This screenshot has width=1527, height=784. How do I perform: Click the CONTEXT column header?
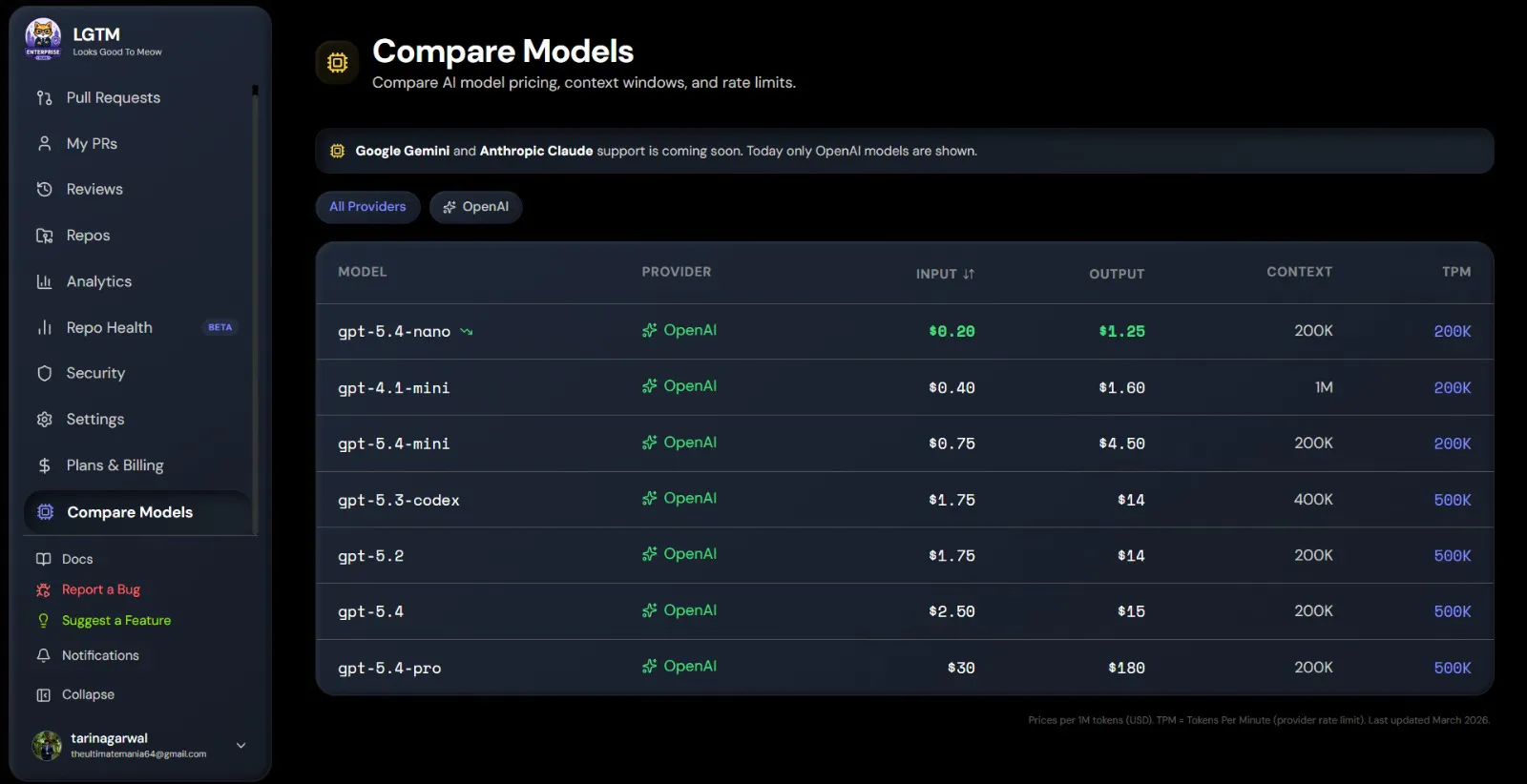1299,272
